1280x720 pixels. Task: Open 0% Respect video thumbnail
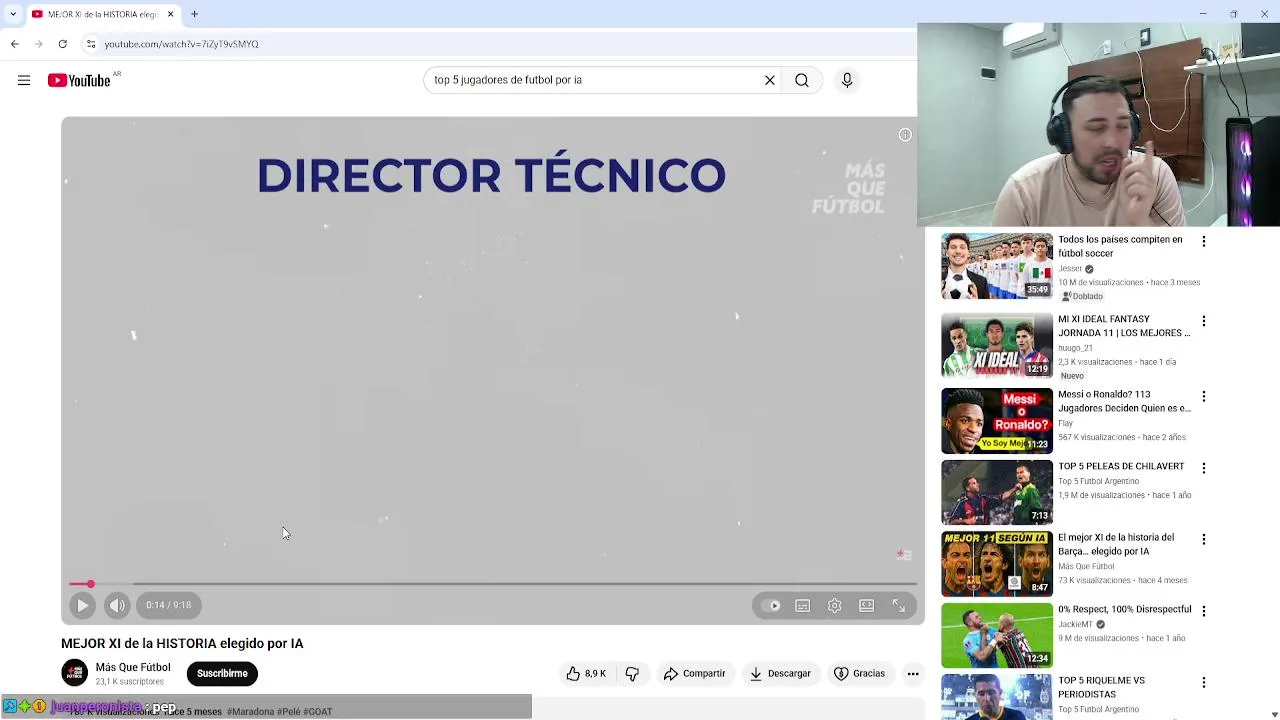pos(997,635)
